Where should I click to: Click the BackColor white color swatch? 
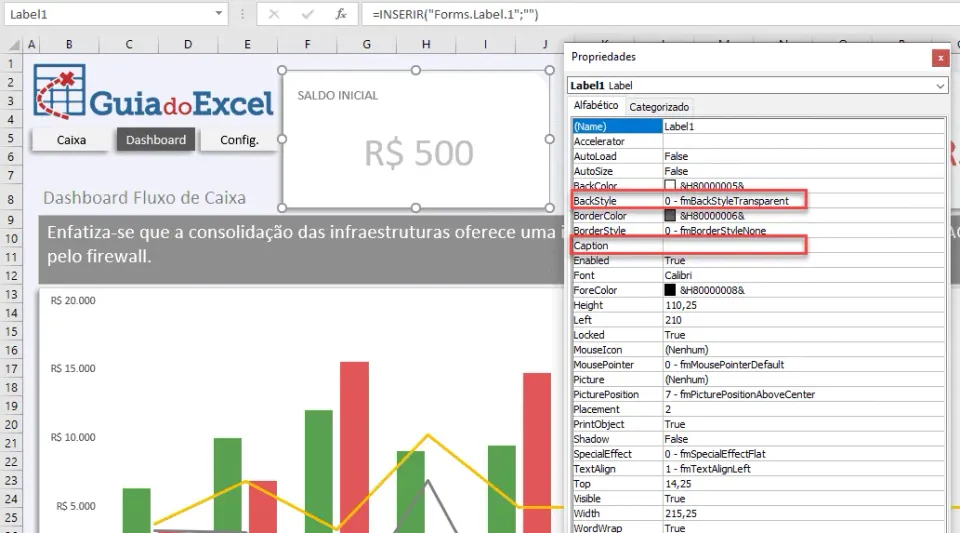click(670, 185)
